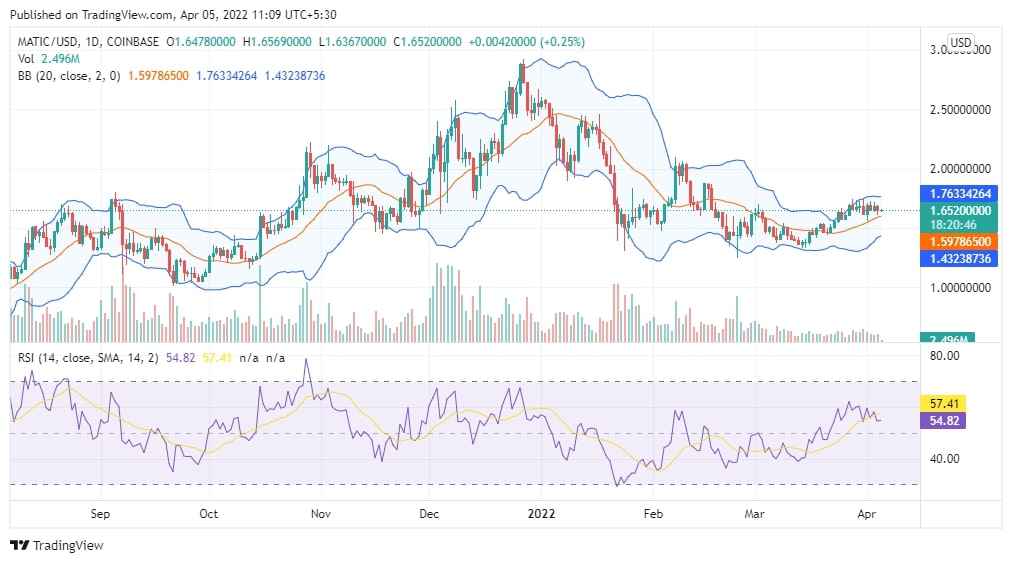Click the orange 1.59786500 BB basis value
1012x563 pixels.
(158, 76)
